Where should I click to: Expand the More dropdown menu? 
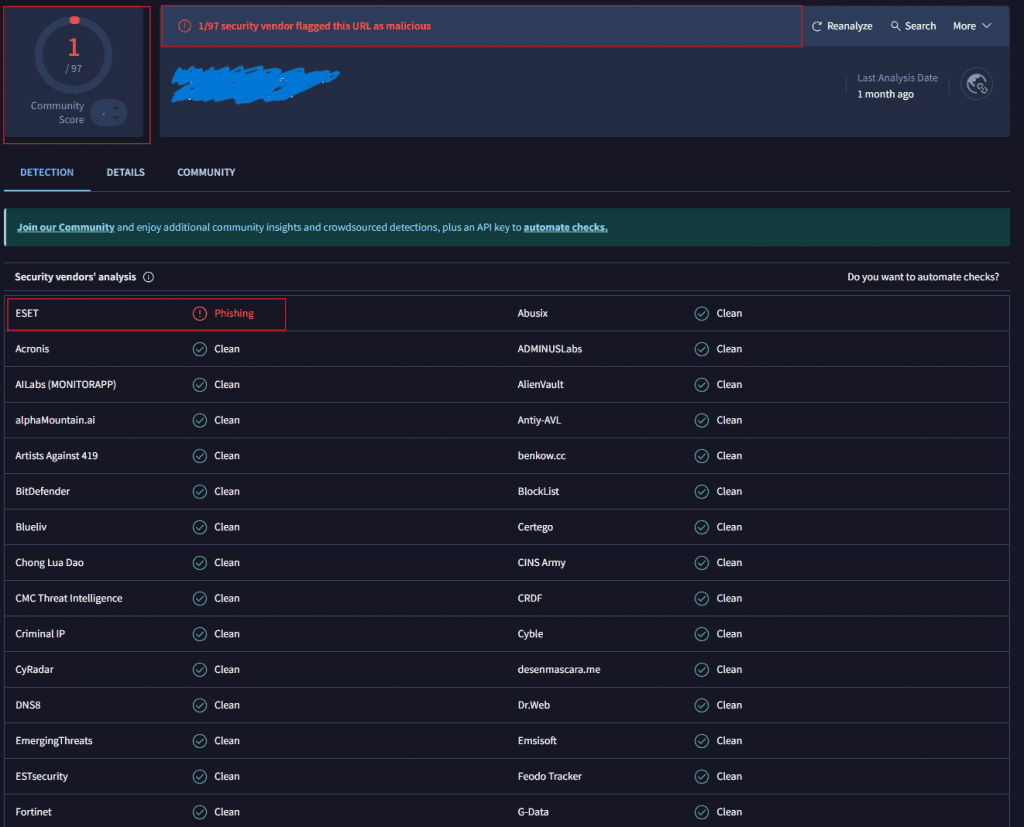pos(972,26)
